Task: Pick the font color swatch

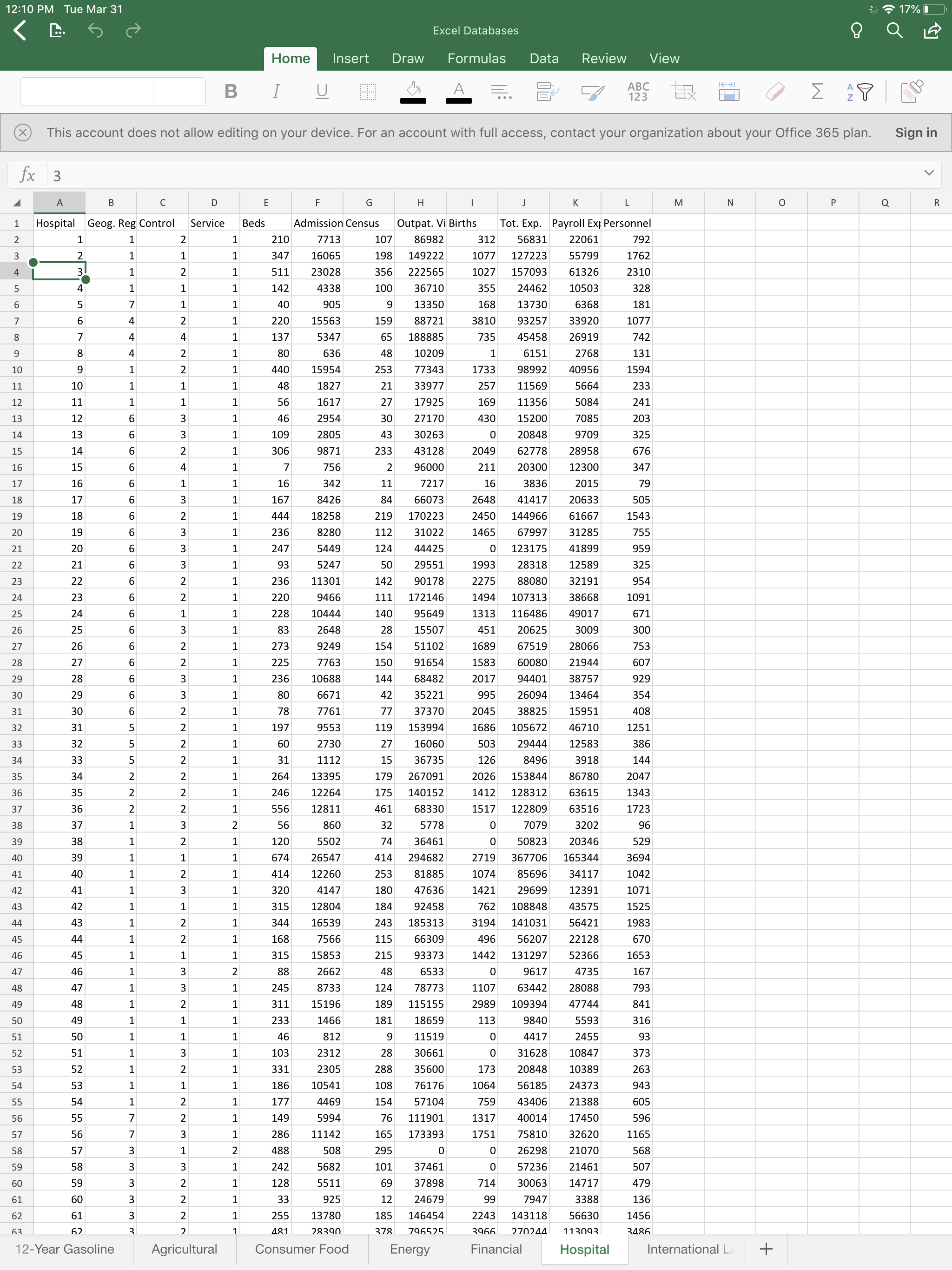Action: click(x=457, y=91)
